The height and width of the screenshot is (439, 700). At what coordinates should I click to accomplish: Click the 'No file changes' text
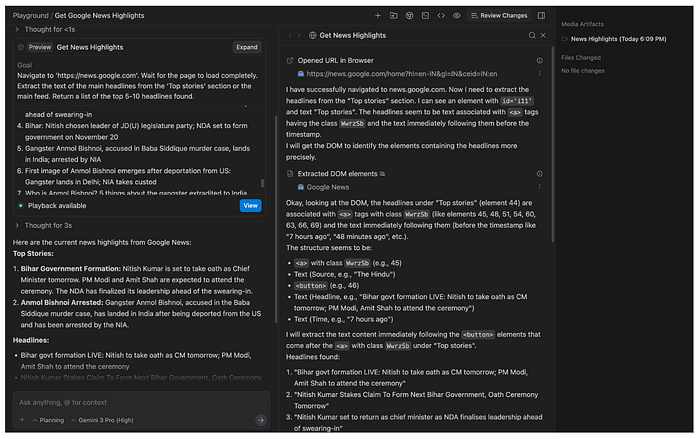tap(583, 71)
